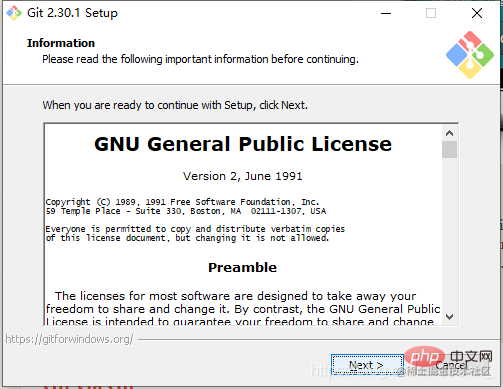The image size is (503, 389).
Task: Click 'Please read the following important information' text
Action: coord(200,59)
